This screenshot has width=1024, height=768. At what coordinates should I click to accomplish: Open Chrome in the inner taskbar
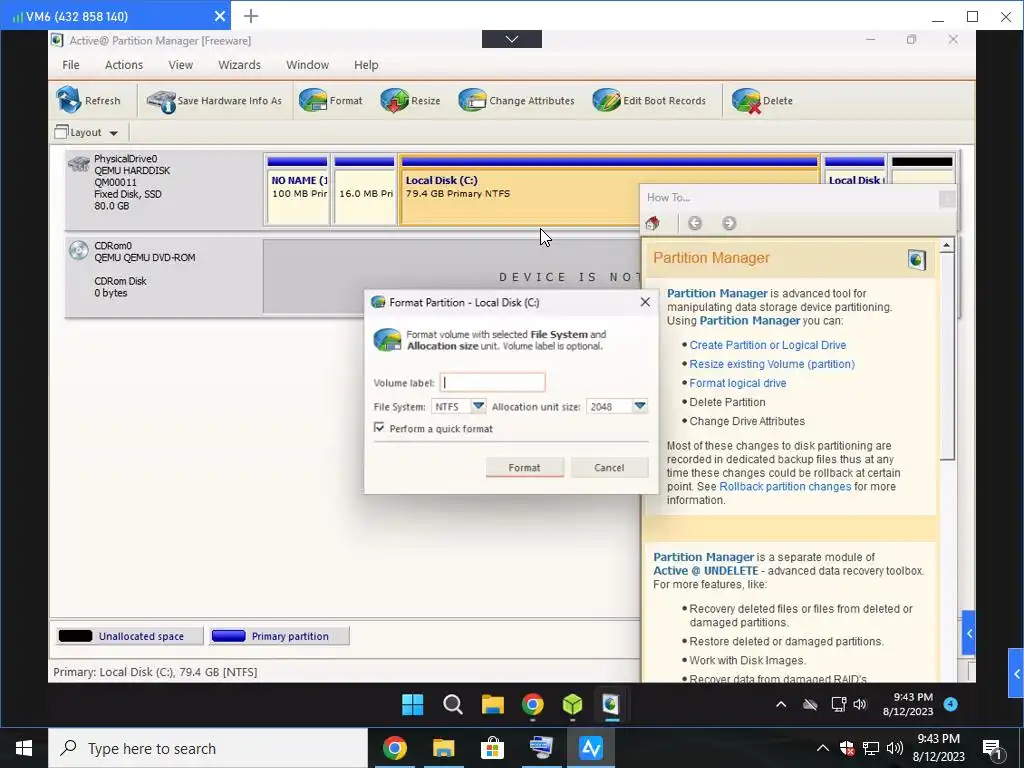[x=532, y=705]
